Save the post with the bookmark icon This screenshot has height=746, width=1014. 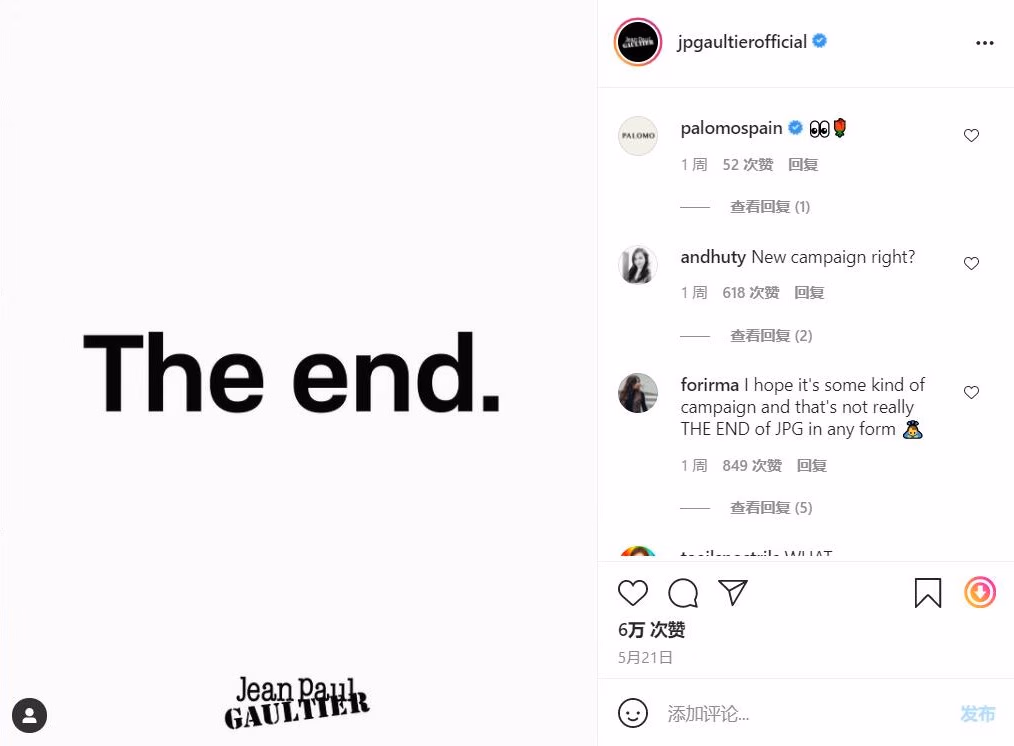[x=927, y=593]
